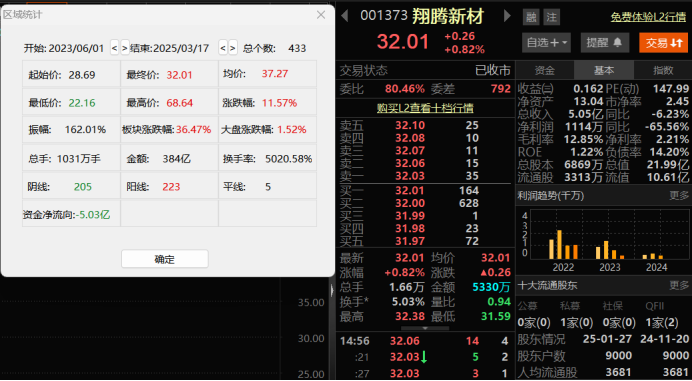Expand quote details with down arrow under 最高
The width and height of the screenshot is (692, 381).
pos(425,328)
